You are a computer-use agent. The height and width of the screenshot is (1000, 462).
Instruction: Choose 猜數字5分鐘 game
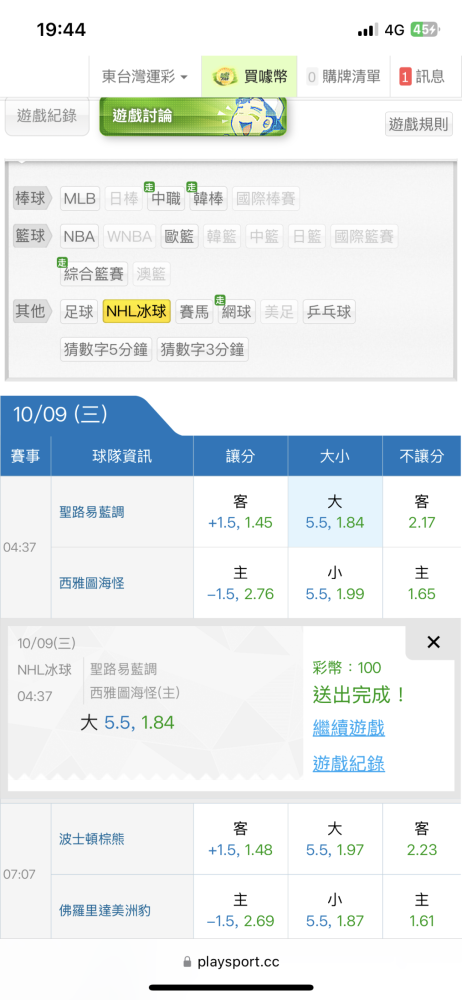tap(106, 349)
